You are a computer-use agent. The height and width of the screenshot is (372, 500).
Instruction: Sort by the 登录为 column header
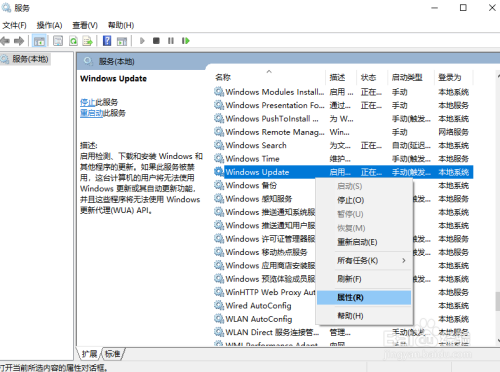tap(454, 77)
